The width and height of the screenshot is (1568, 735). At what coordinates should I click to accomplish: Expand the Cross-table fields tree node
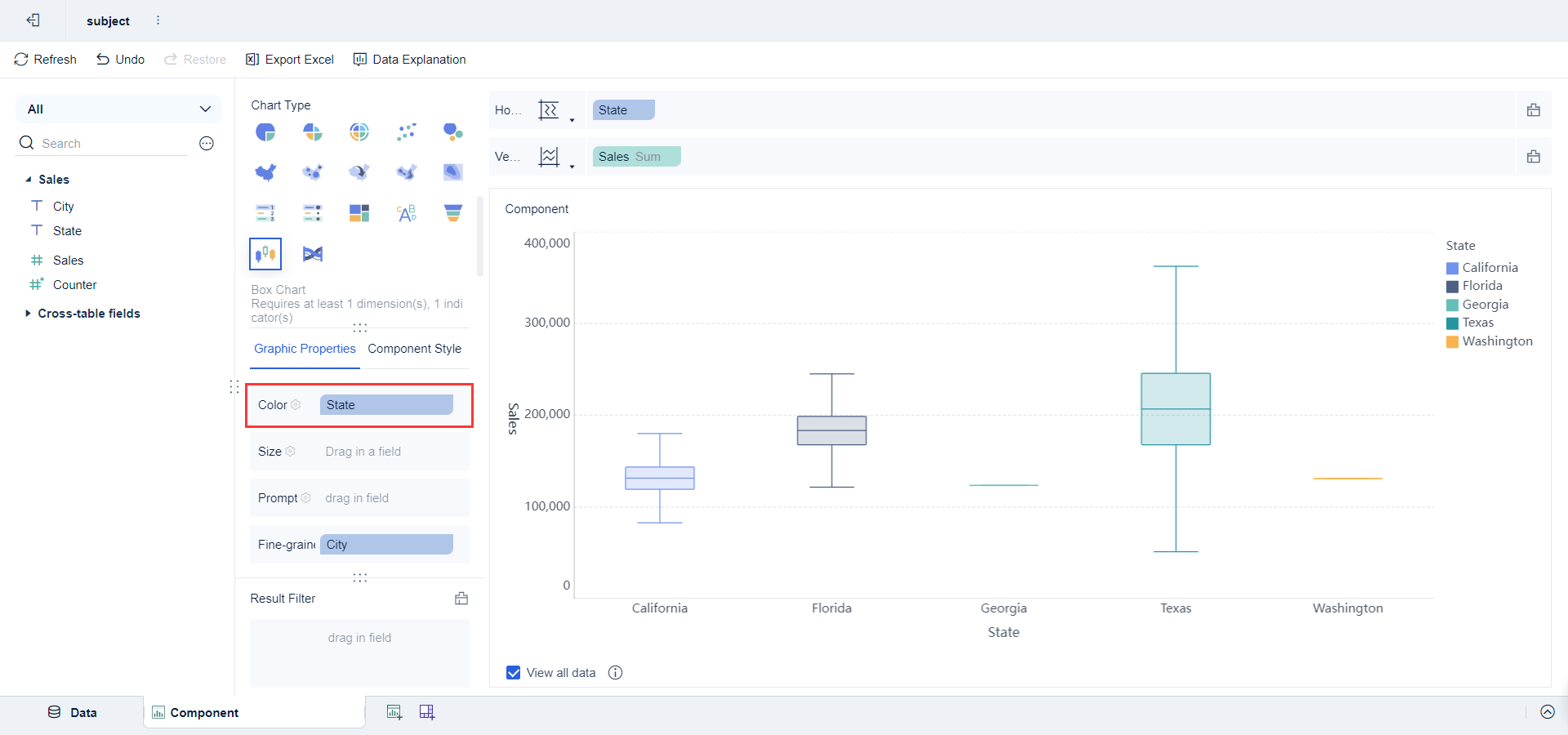pos(28,314)
